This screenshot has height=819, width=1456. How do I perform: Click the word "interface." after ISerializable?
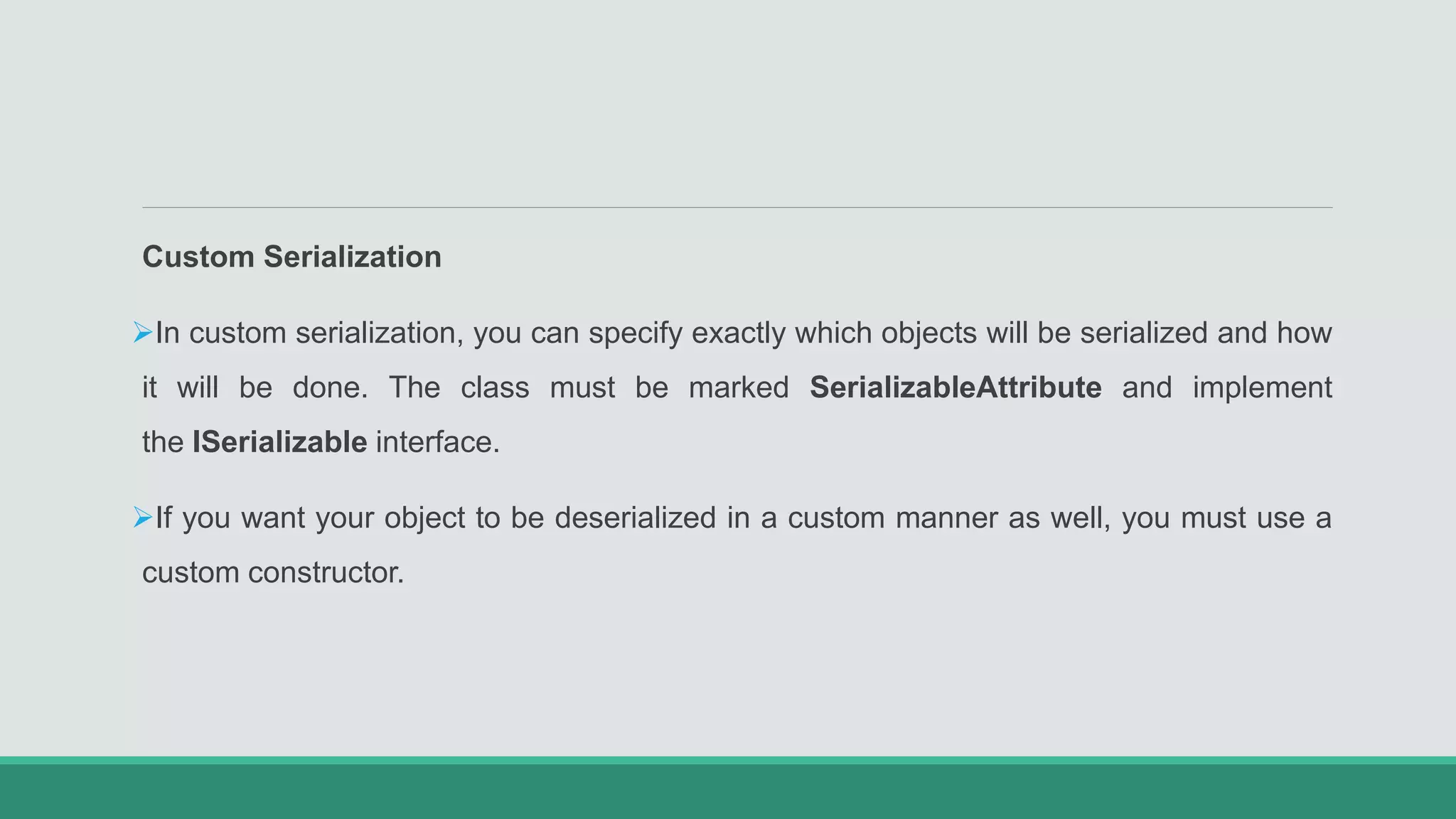point(437,442)
